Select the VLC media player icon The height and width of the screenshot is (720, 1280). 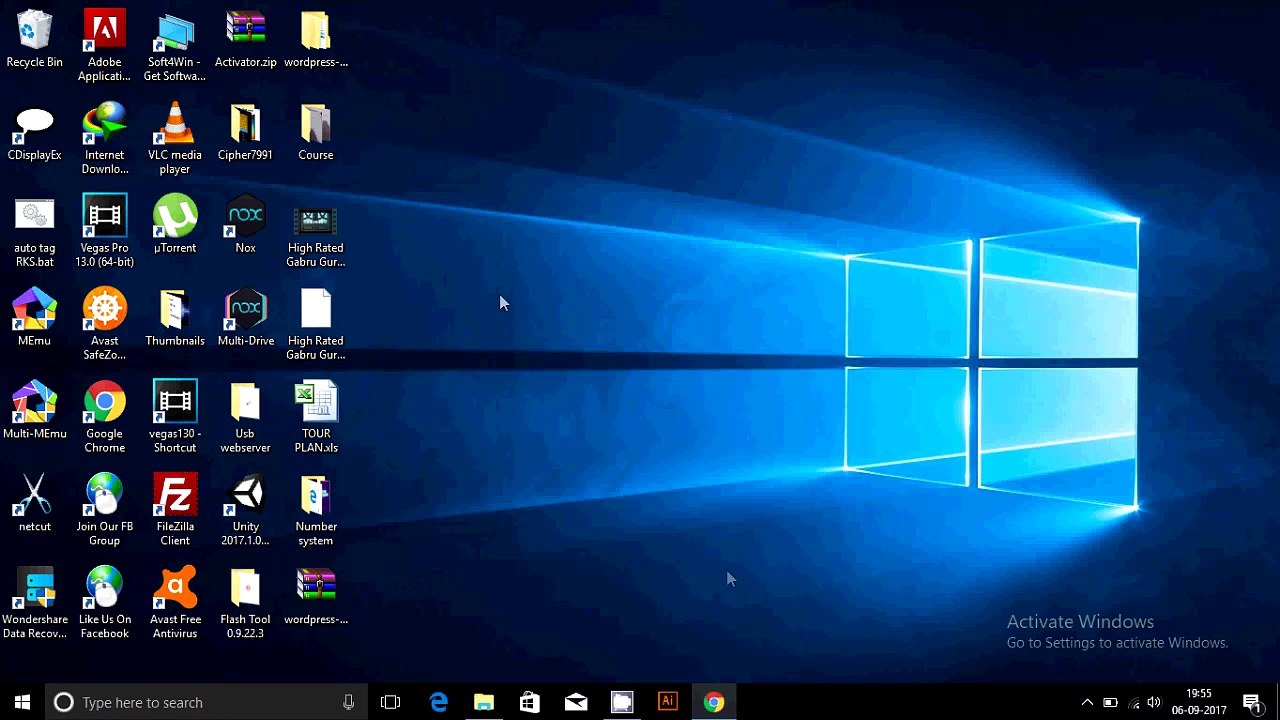[x=175, y=139]
